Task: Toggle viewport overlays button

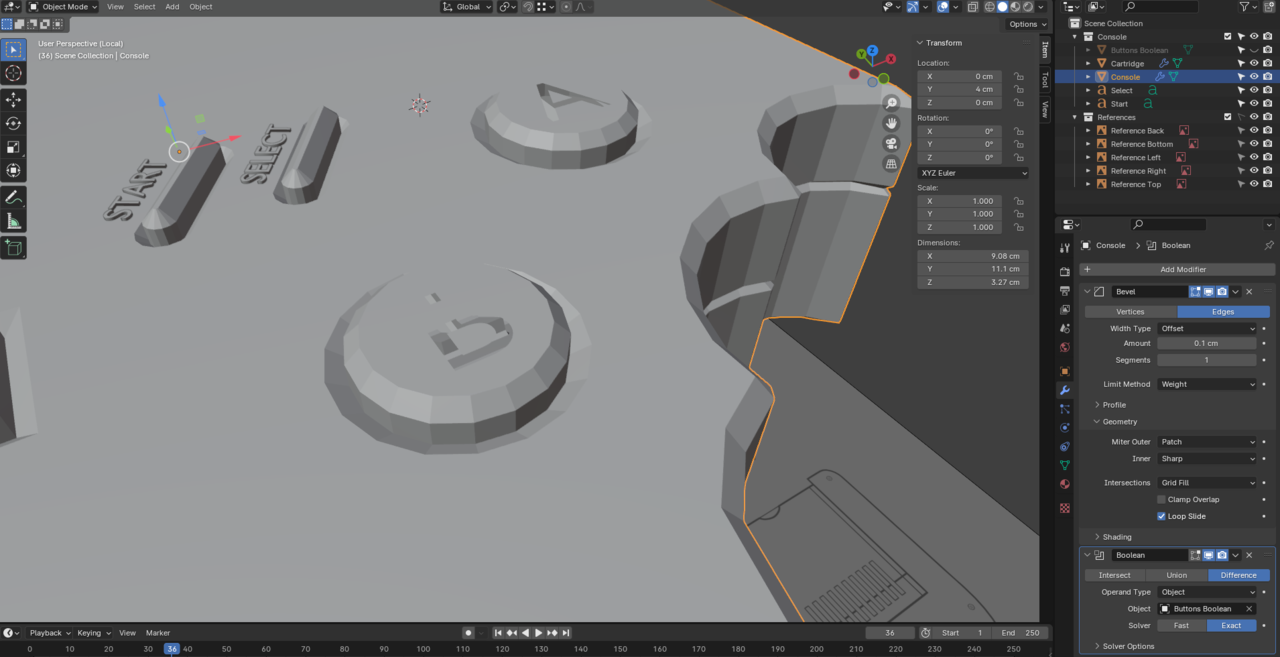Action: point(943,7)
